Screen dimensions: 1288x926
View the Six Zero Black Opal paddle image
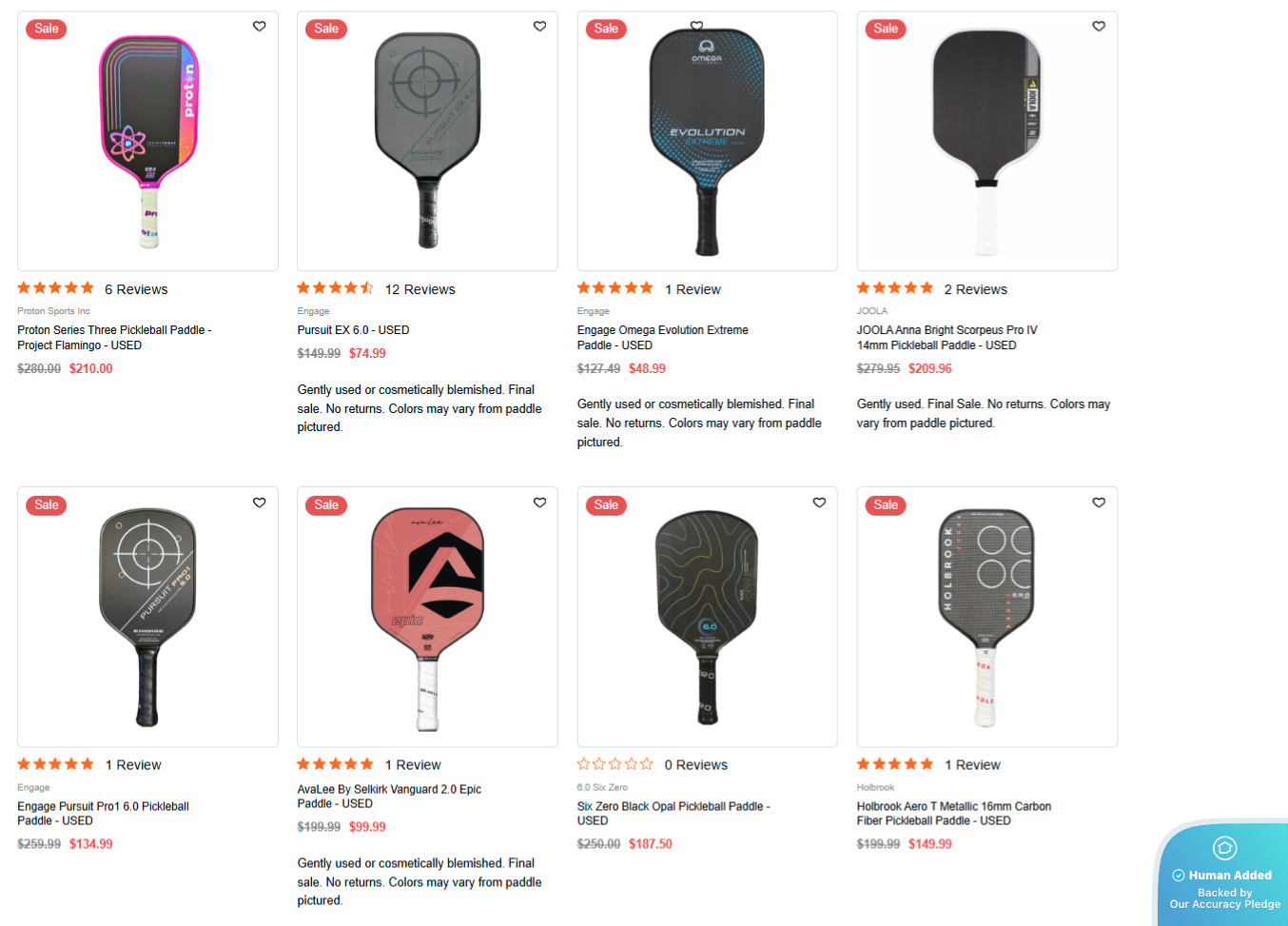pyautogui.click(x=707, y=617)
